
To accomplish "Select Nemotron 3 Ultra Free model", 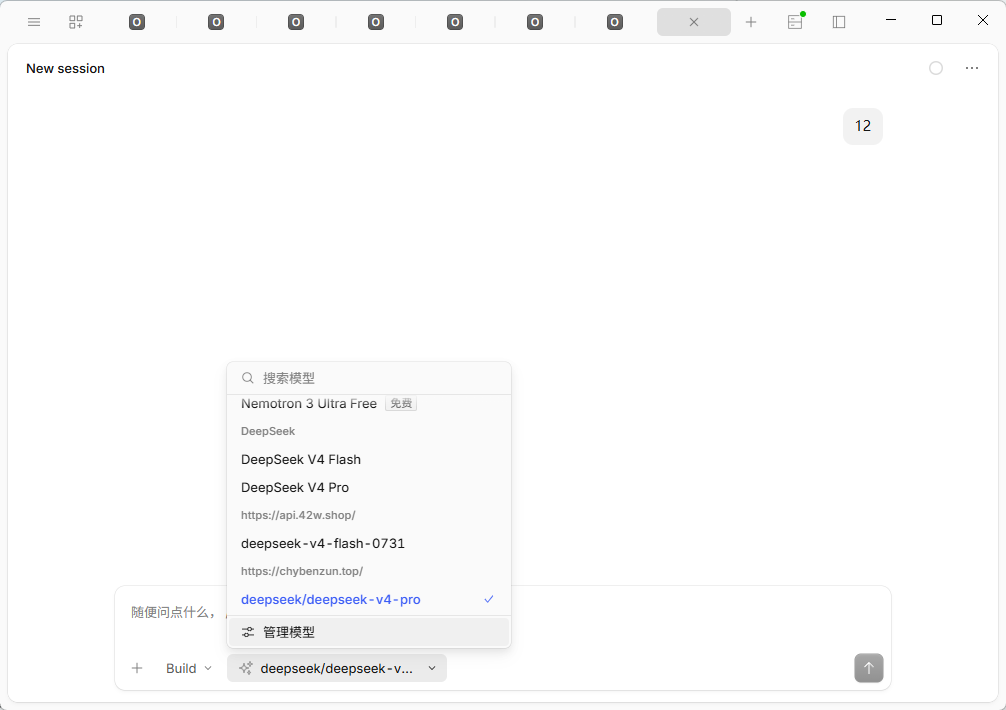I will (x=369, y=403).
